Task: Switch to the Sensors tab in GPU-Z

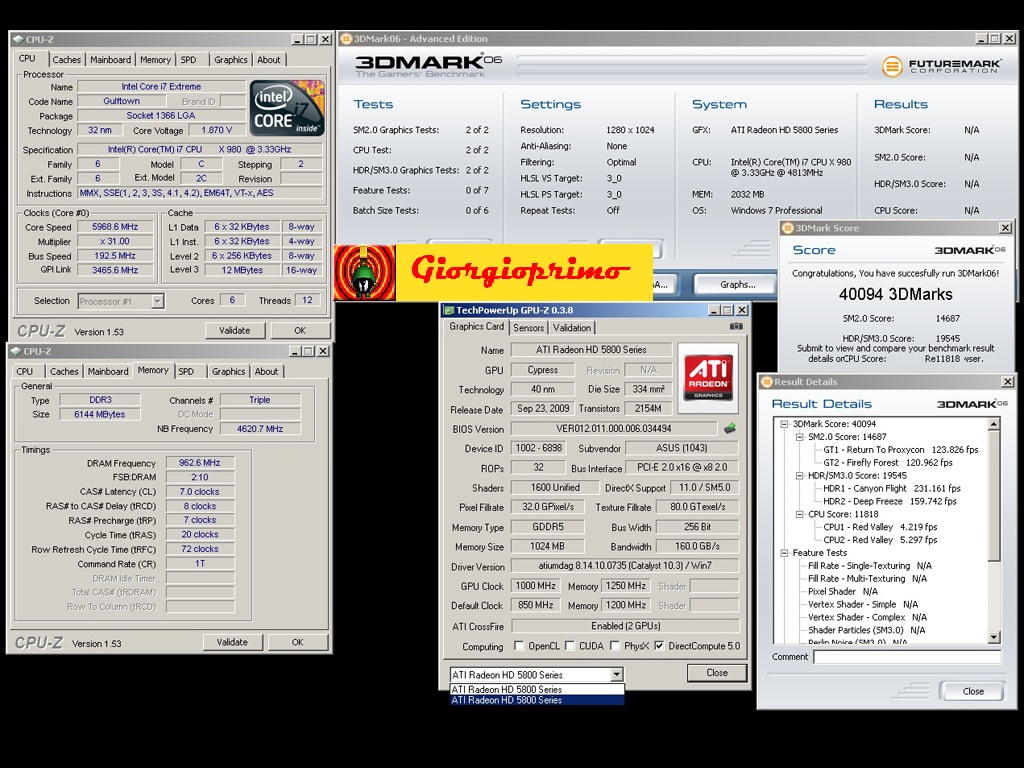Action: 528,328
